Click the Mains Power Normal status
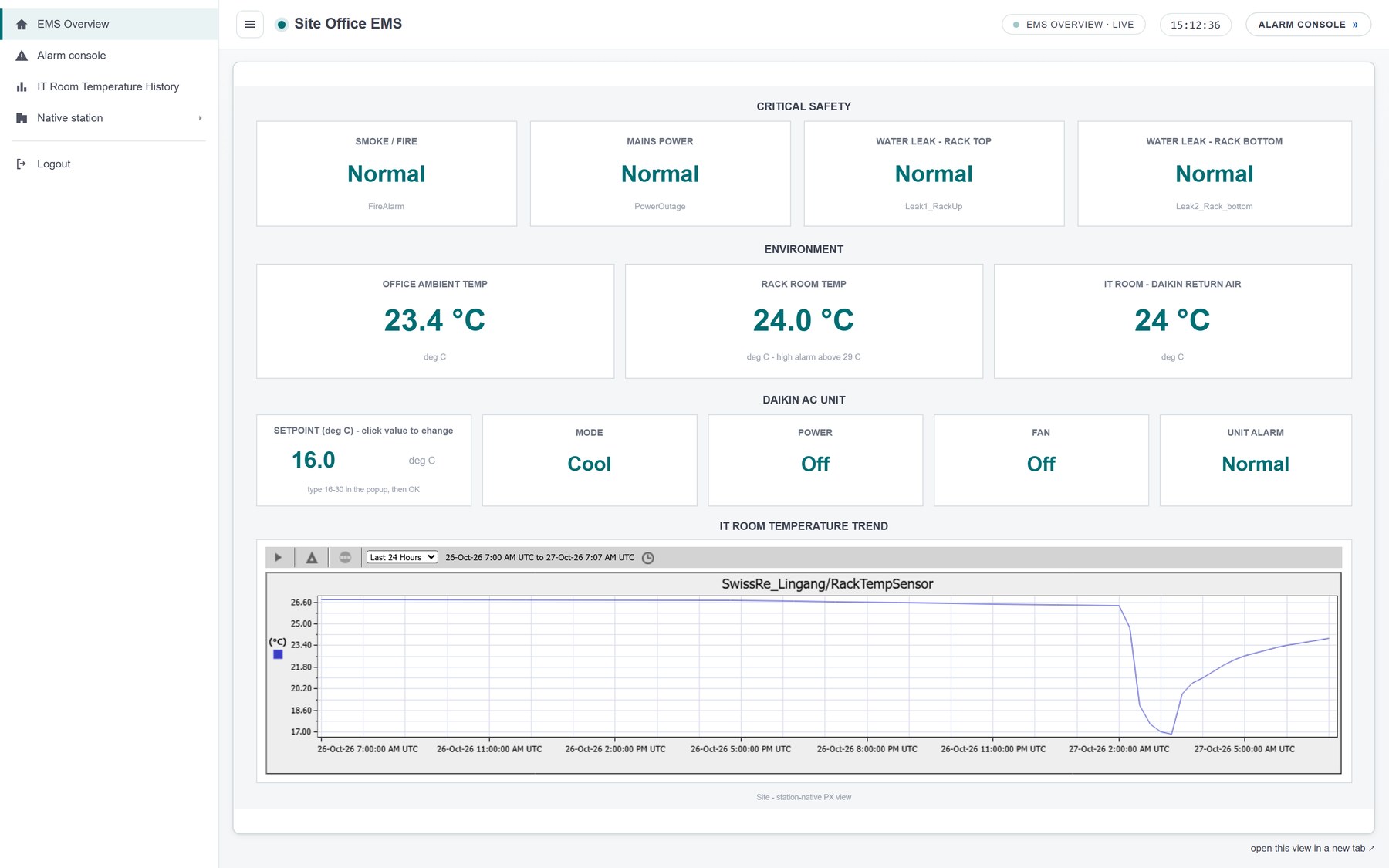Viewport: 1389px width, 868px height. pyautogui.click(x=660, y=174)
